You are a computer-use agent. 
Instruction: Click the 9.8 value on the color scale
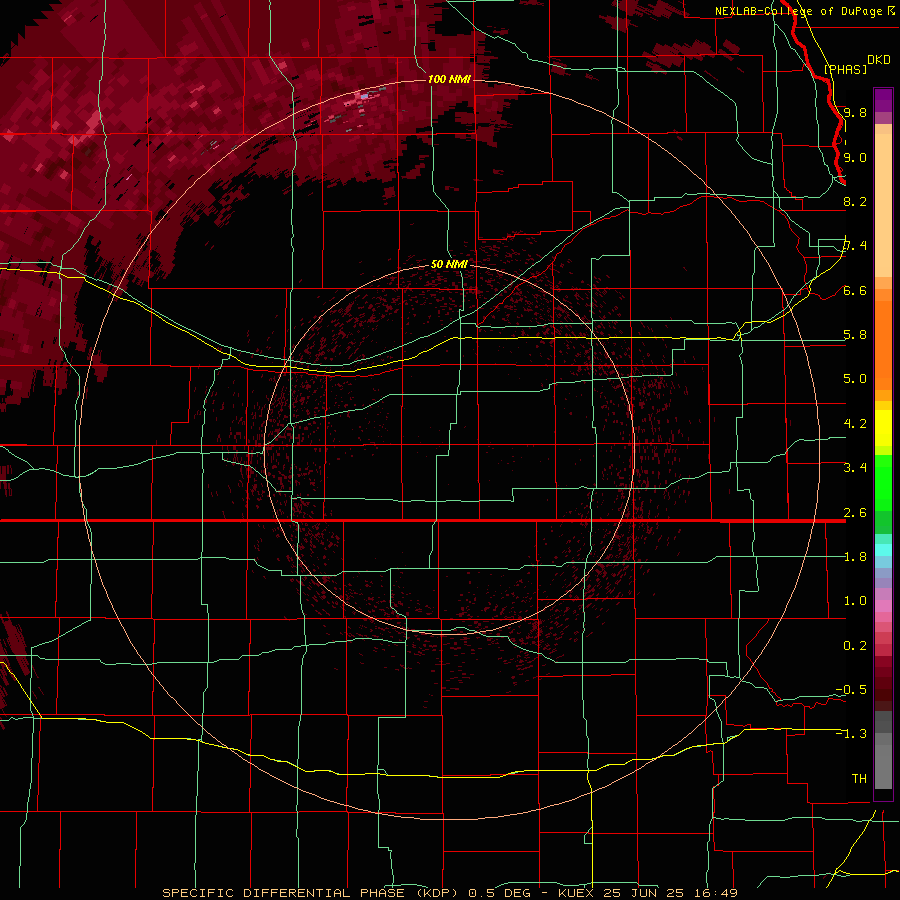pos(855,112)
